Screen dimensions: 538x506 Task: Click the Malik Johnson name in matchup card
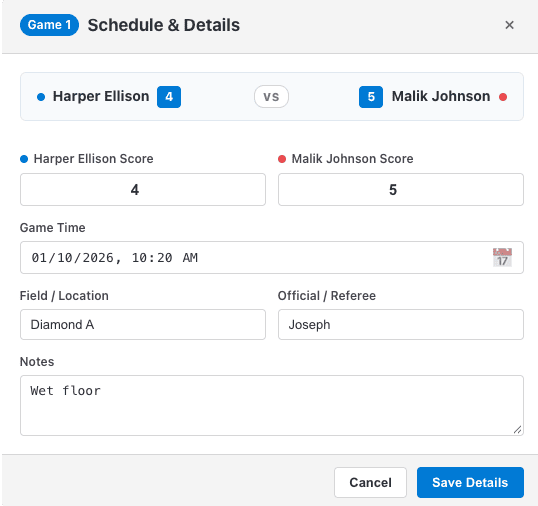point(441,96)
